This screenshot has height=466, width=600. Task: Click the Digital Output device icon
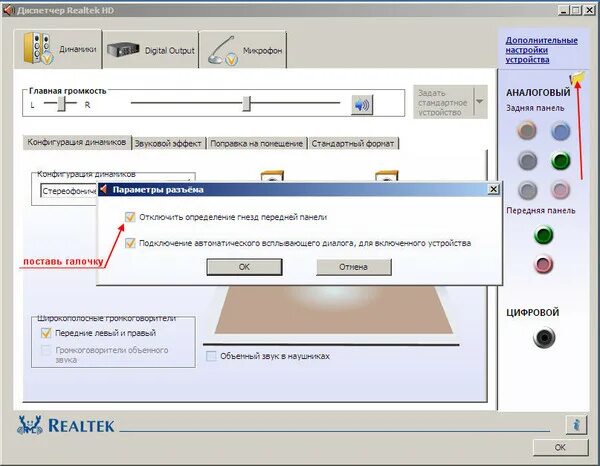coord(123,49)
